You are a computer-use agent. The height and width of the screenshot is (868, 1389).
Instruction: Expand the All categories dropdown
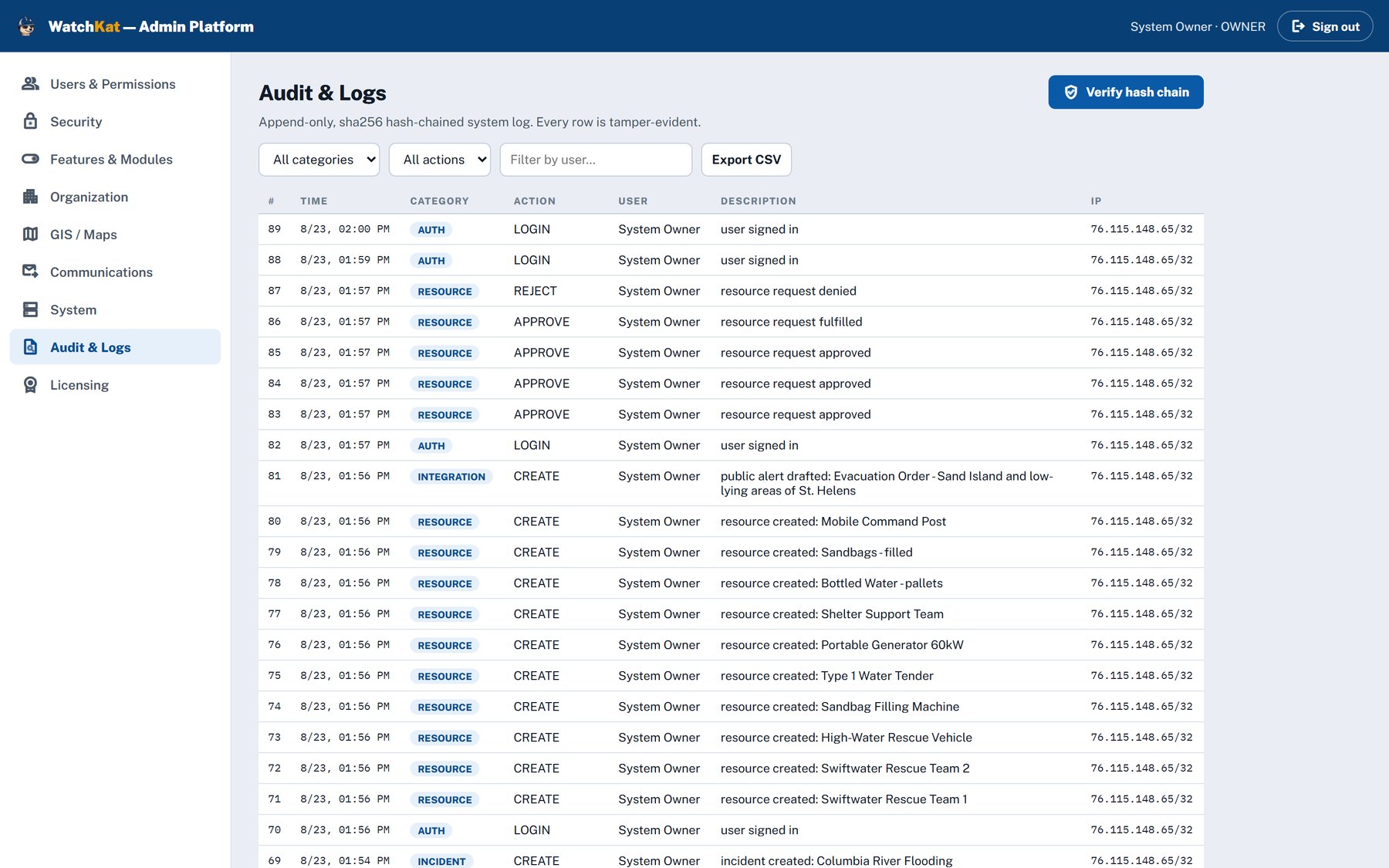pyautogui.click(x=319, y=160)
